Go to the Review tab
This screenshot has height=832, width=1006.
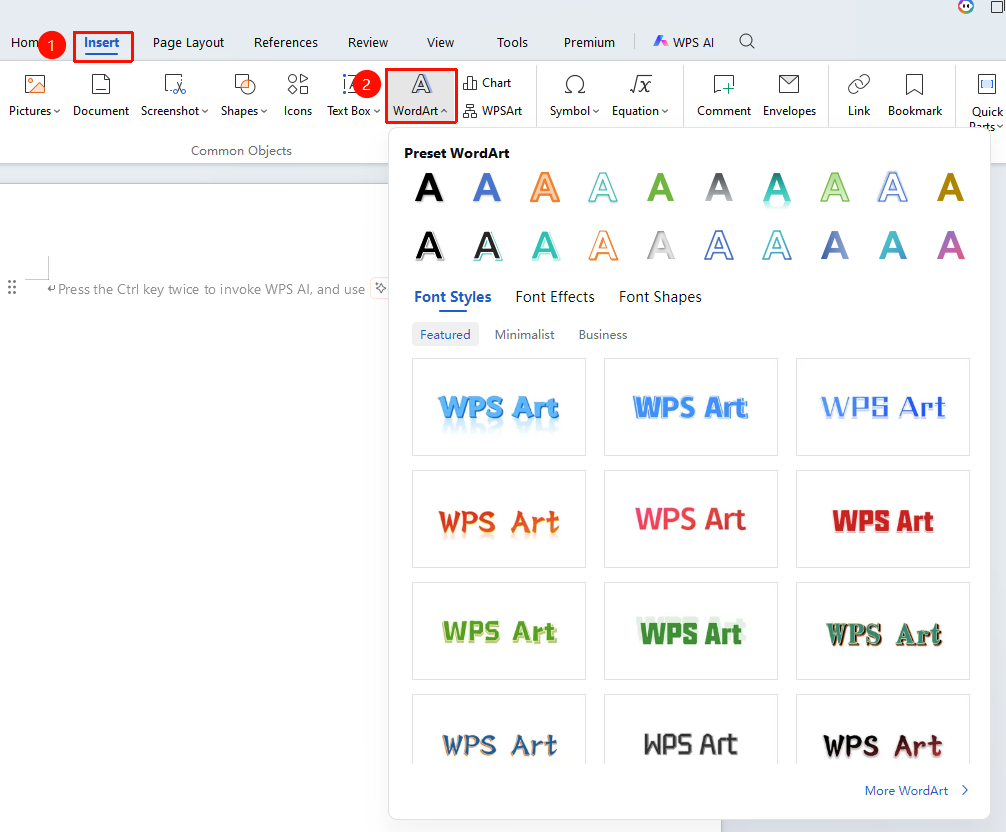368,42
